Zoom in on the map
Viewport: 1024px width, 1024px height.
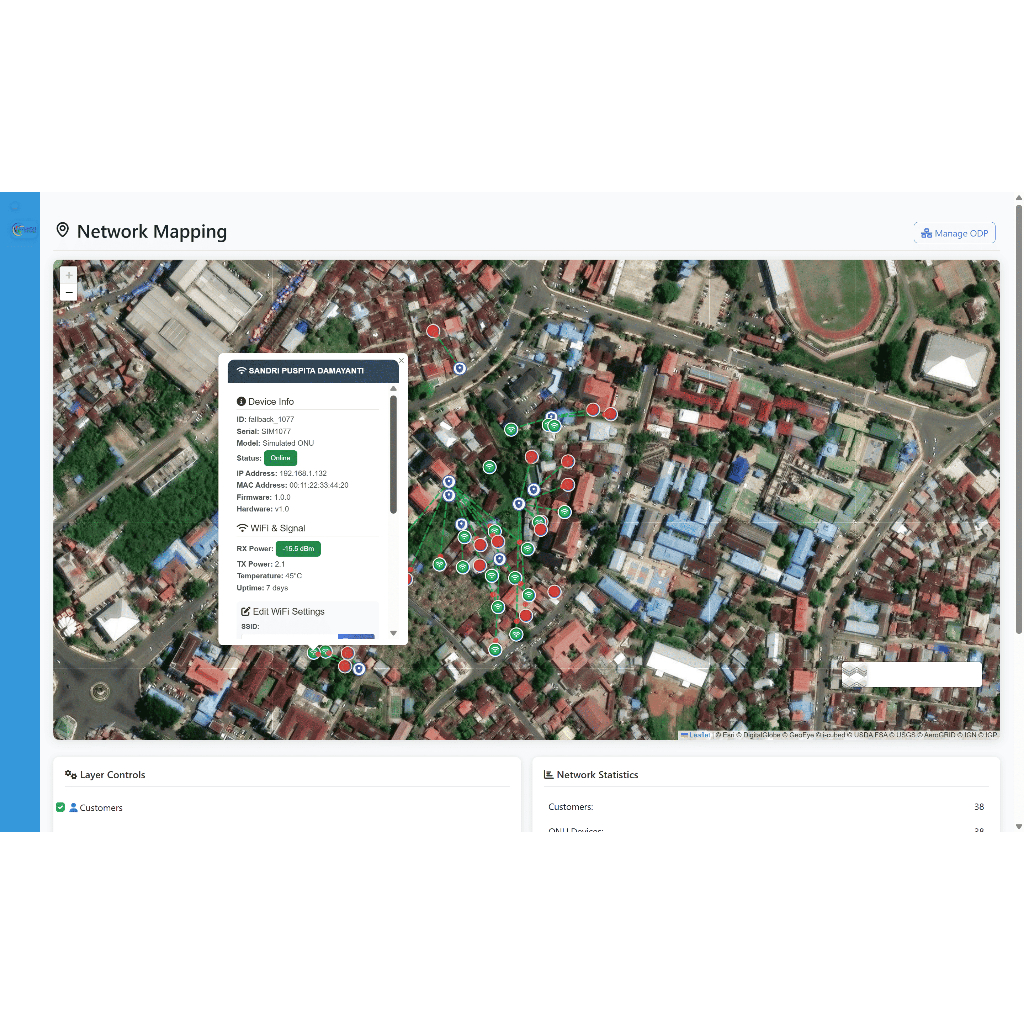(68, 275)
